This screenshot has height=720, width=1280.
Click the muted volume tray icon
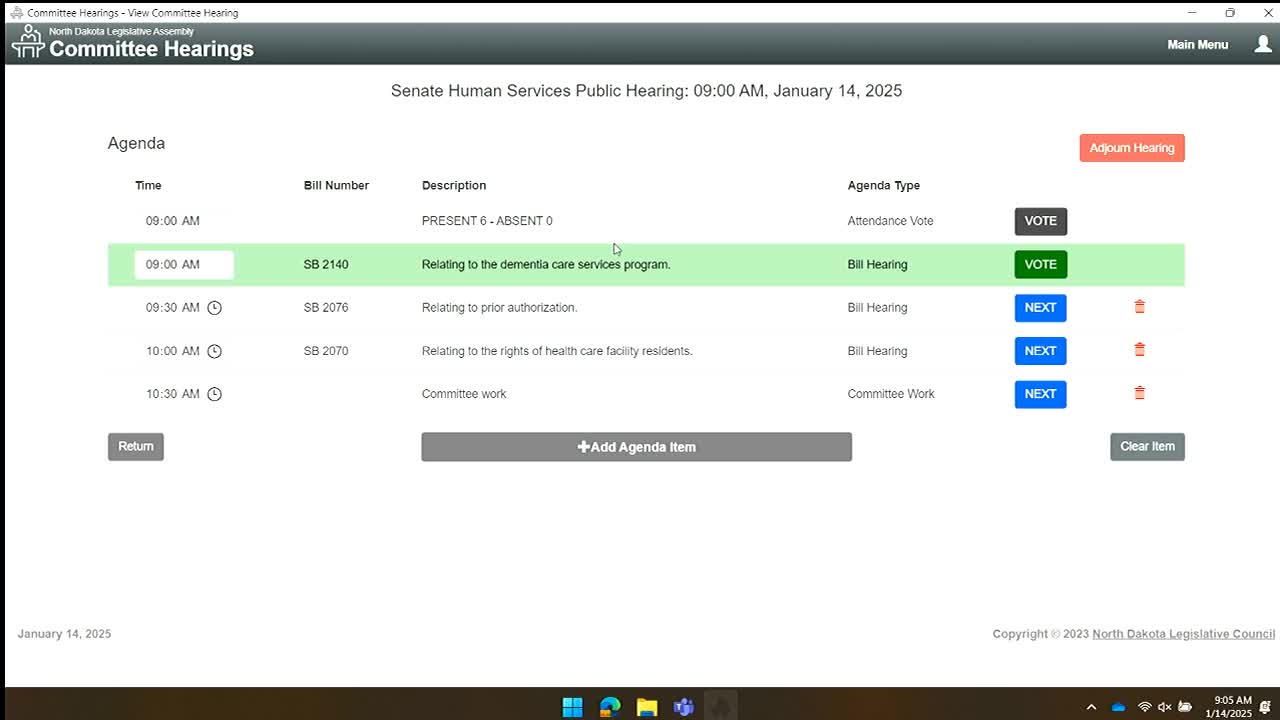[1164, 707]
